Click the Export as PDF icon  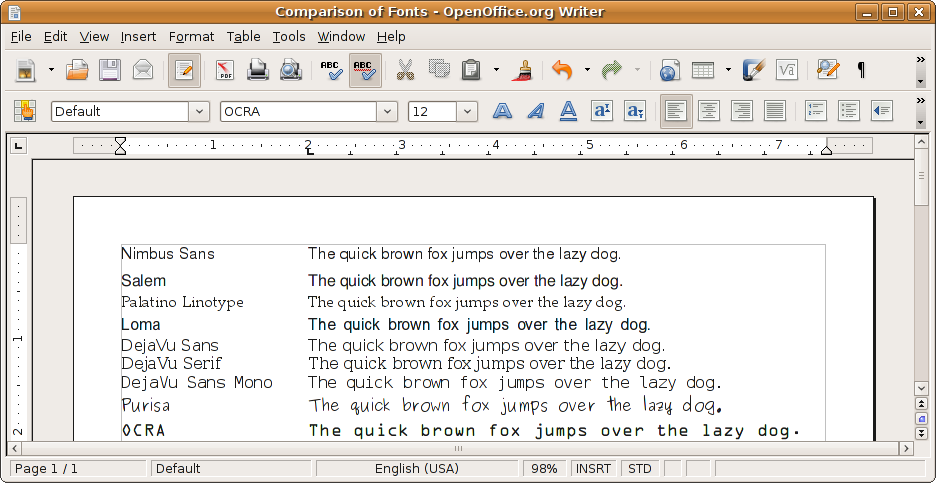click(225, 71)
